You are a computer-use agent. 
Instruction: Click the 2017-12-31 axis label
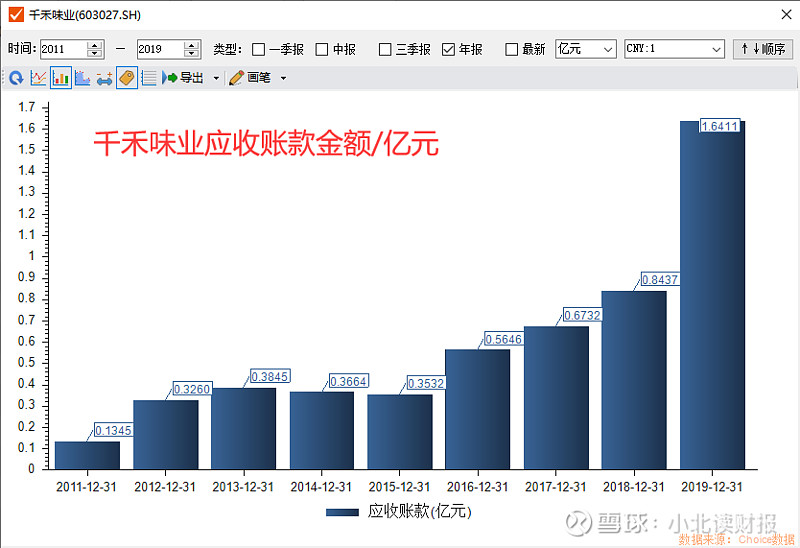[556, 487]
